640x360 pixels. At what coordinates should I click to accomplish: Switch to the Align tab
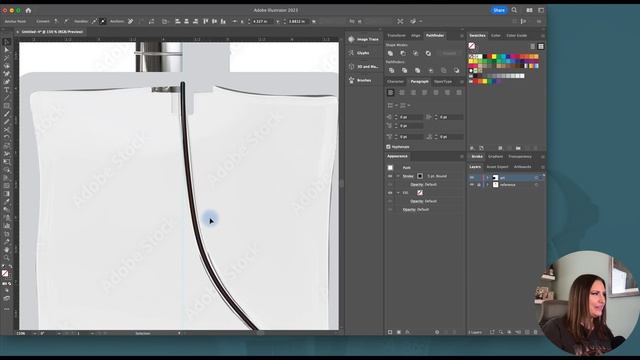(x=416, y=36)
